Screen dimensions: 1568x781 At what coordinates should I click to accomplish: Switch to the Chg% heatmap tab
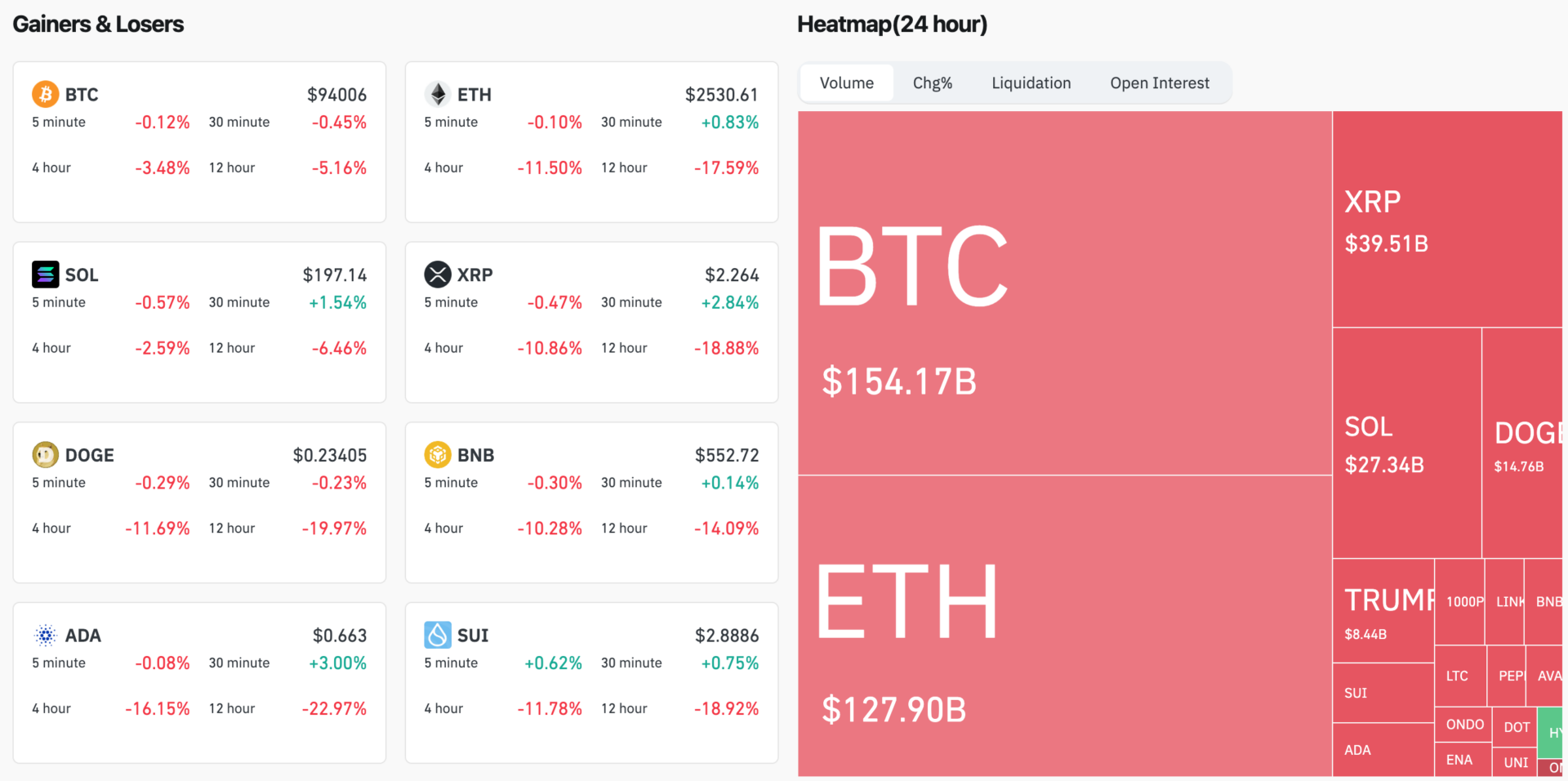[x=932, y=83]
